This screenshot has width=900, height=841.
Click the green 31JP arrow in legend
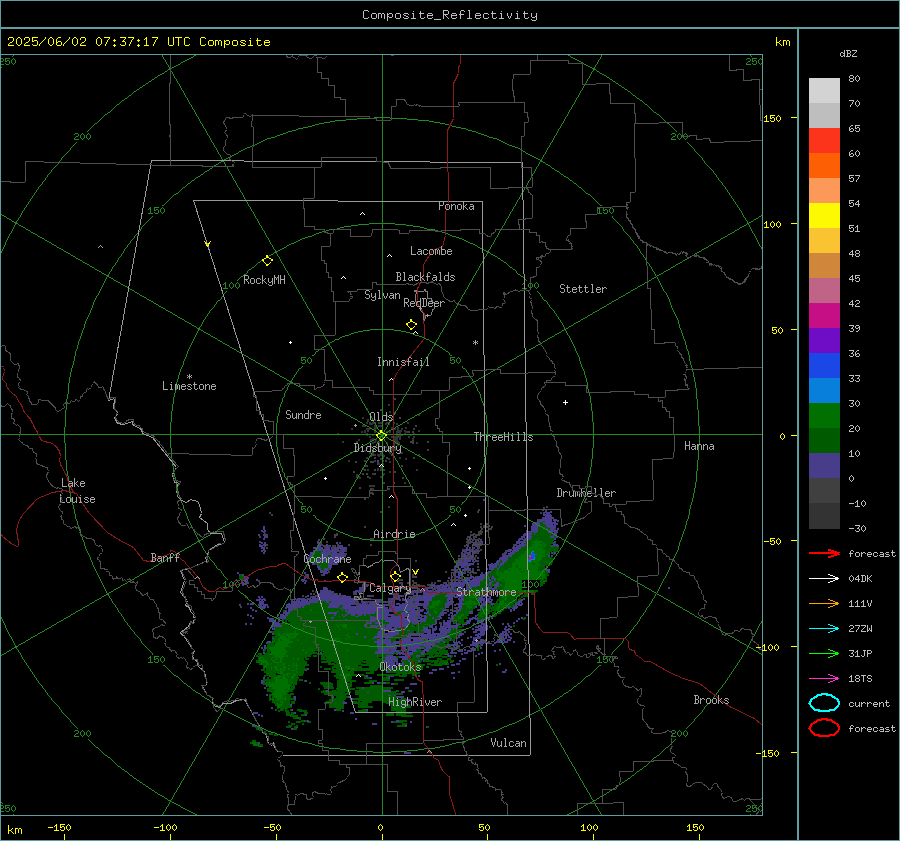point(824,653)
